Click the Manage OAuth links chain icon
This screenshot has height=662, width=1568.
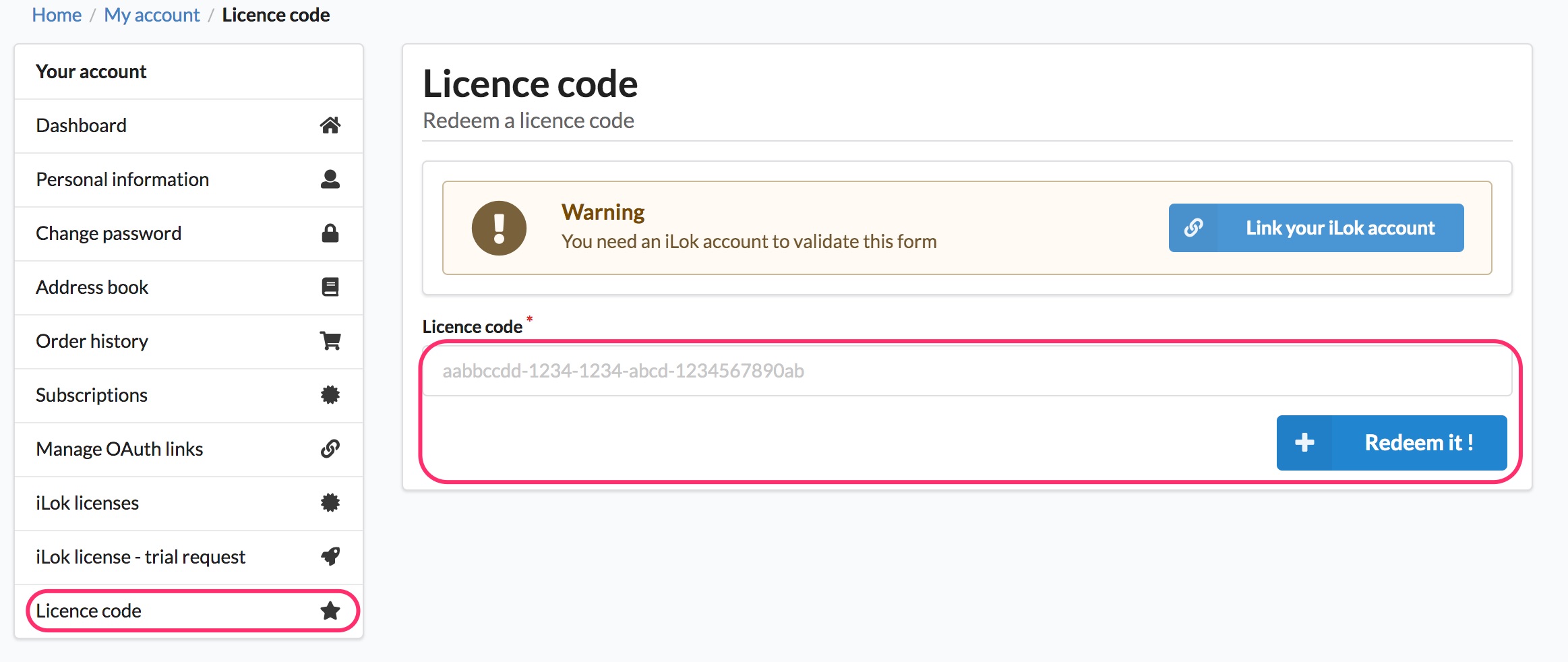point(330,449)
